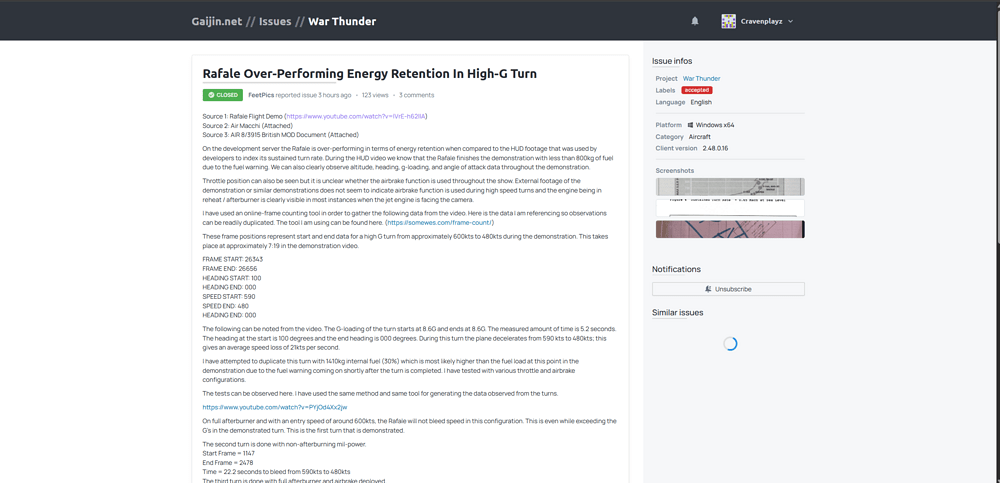This screenshot has height=483, width=1000.
Task: Click the 123 views text
Action: (375, 95)
